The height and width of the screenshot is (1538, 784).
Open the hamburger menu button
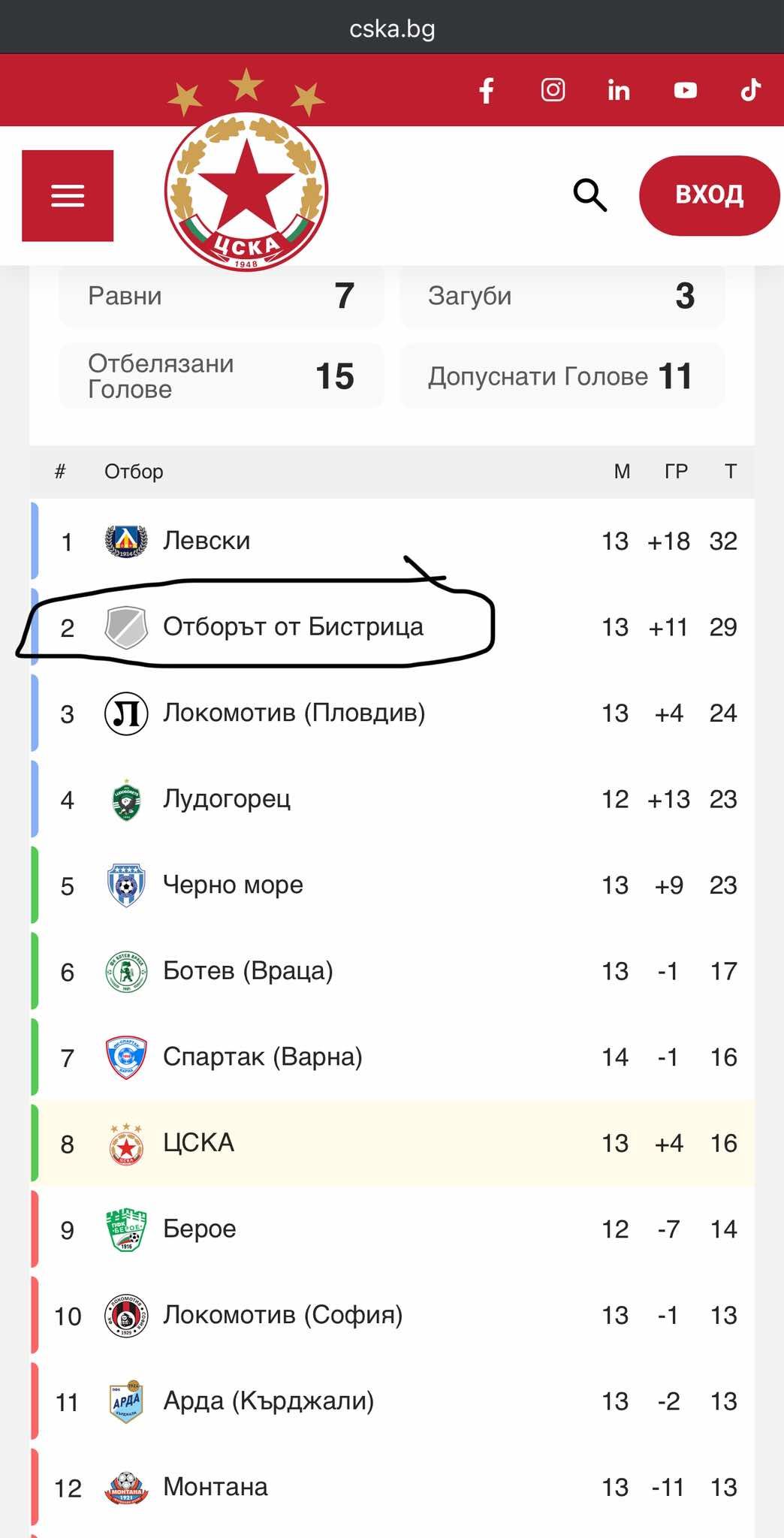(68, 196)
